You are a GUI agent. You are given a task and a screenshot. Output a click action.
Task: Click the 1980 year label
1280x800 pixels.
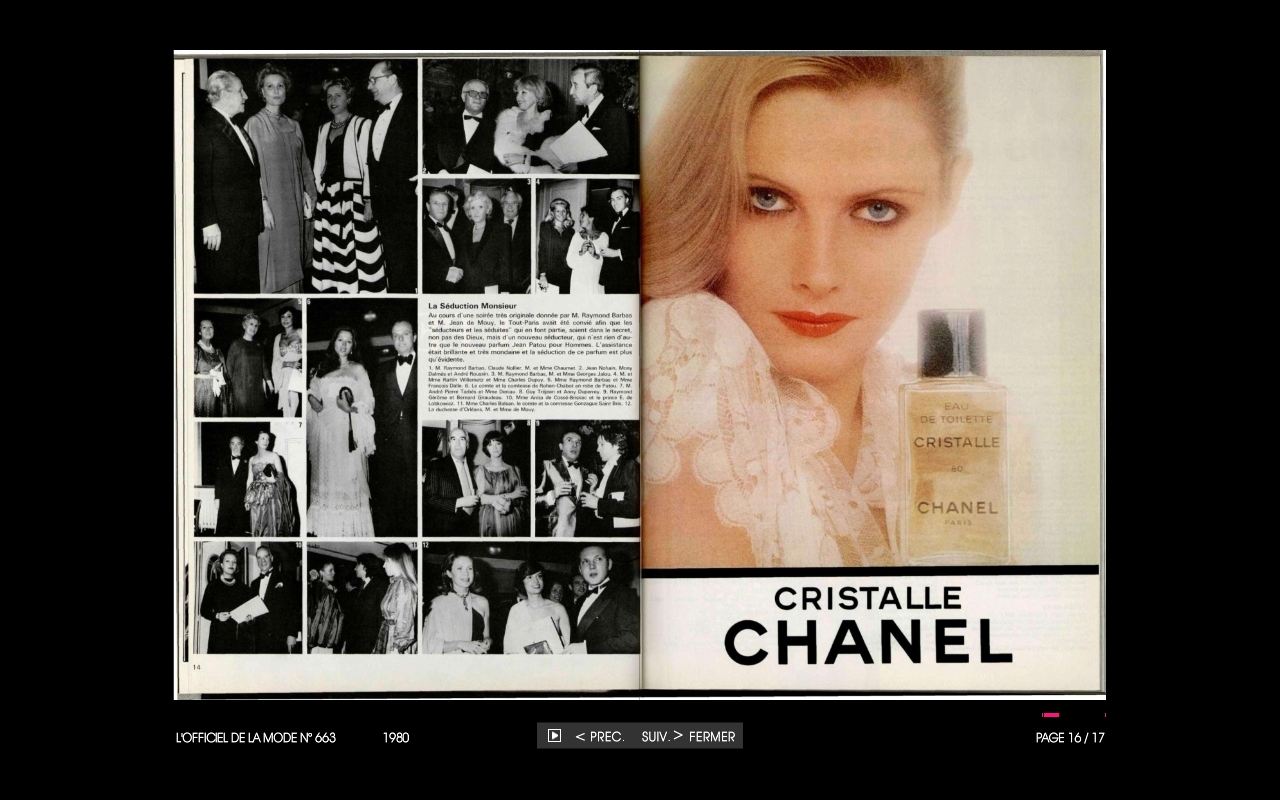396,738
